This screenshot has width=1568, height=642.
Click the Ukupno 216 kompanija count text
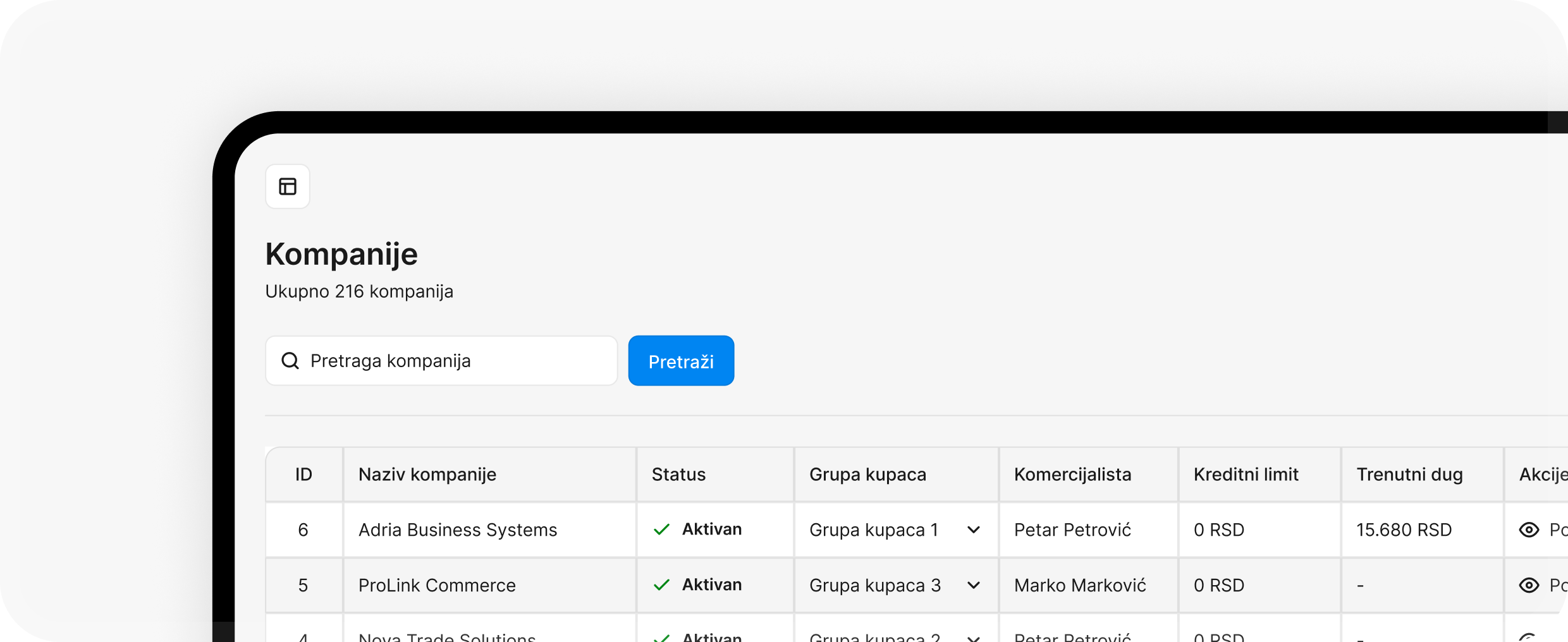tap(359, 291)
